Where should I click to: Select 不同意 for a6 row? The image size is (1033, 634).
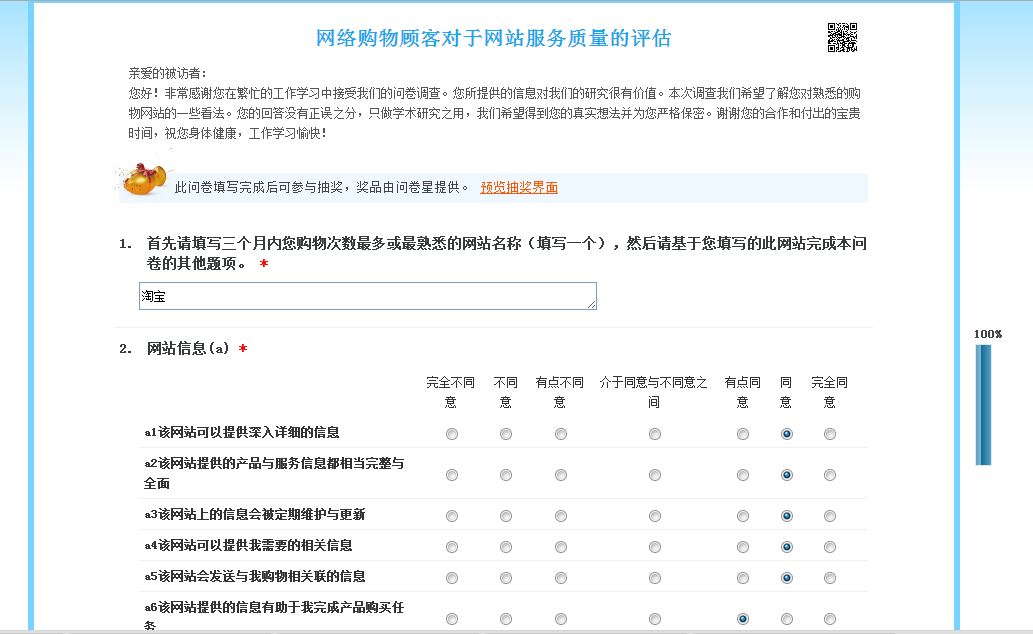(x=506, y=619)
